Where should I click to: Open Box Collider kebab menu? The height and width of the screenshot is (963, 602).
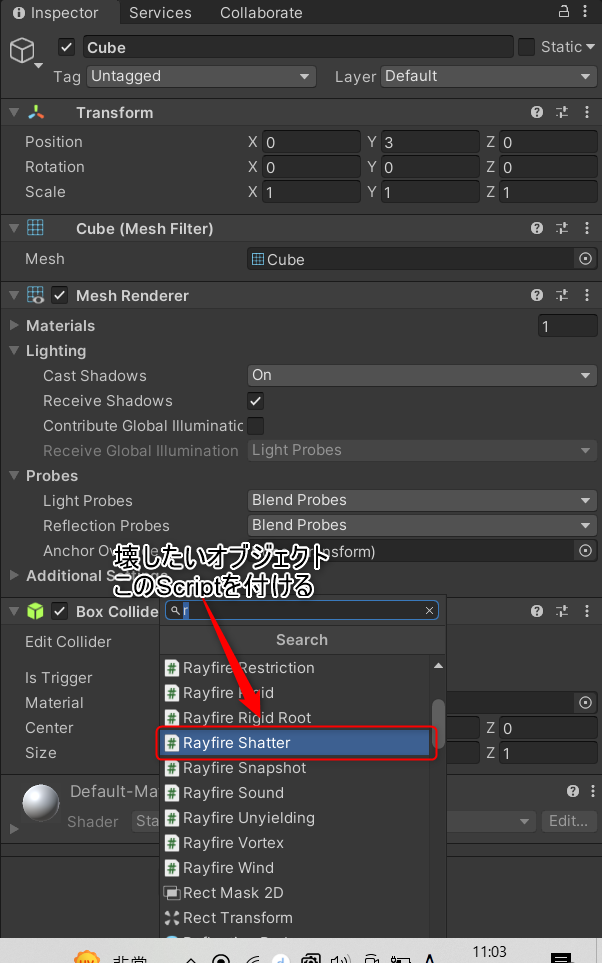pos(587,611)
